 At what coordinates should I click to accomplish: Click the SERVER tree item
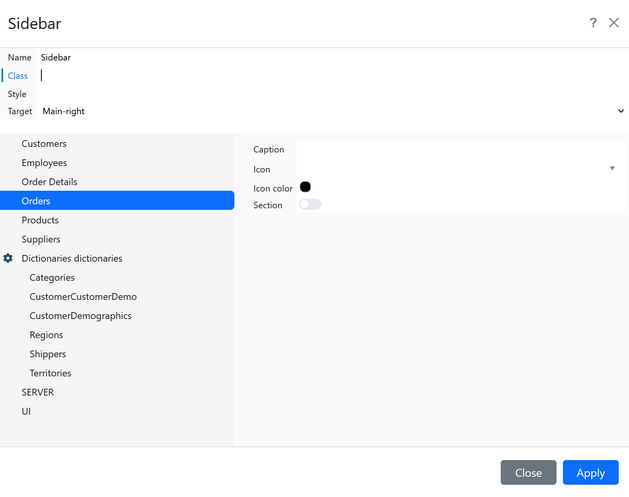[x=38, y=392]
